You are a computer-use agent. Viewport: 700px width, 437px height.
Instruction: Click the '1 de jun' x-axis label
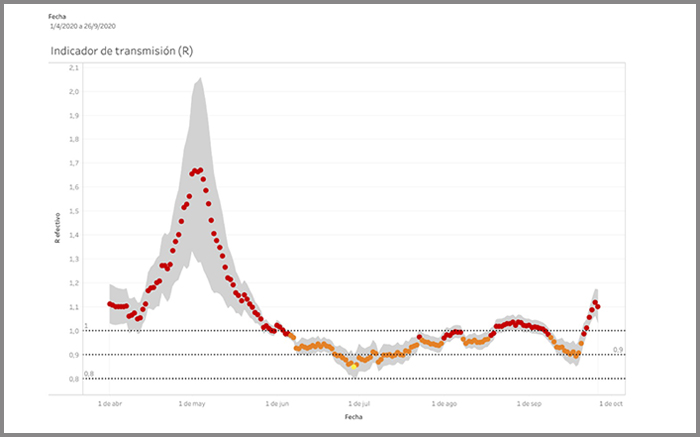click(278, 404)
